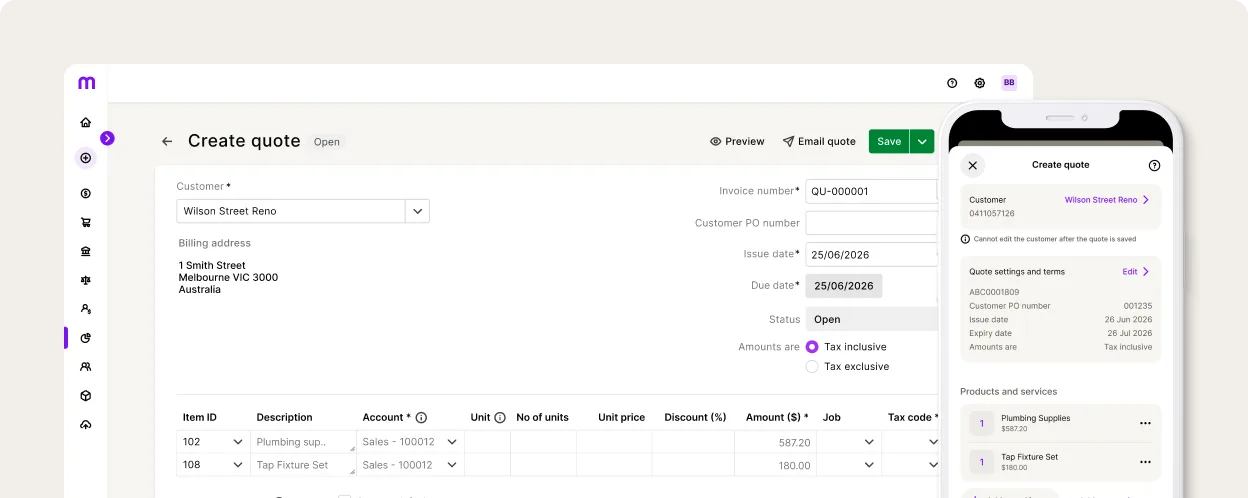
Task: Open Item ID dropdown for item 102
Action: point(238,442)
